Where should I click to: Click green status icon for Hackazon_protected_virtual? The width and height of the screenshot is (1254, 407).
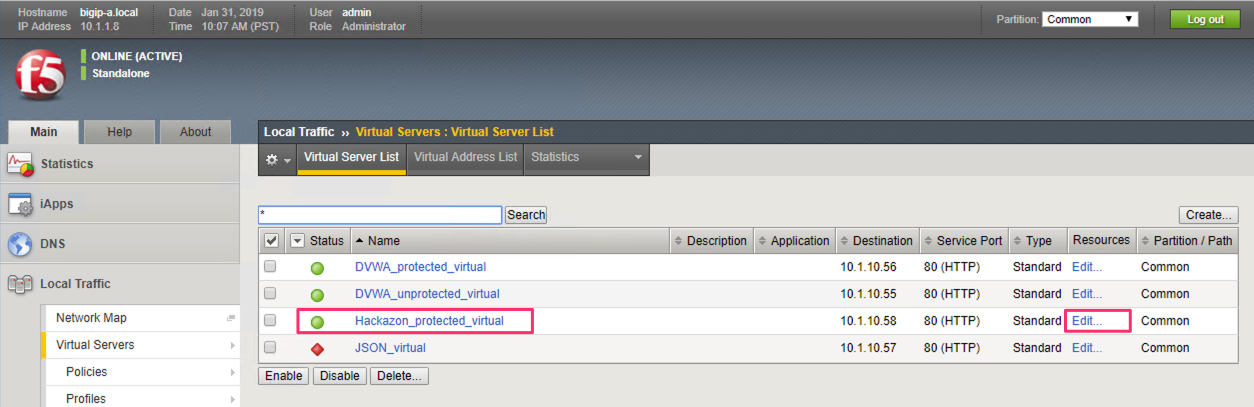point(318,322)
